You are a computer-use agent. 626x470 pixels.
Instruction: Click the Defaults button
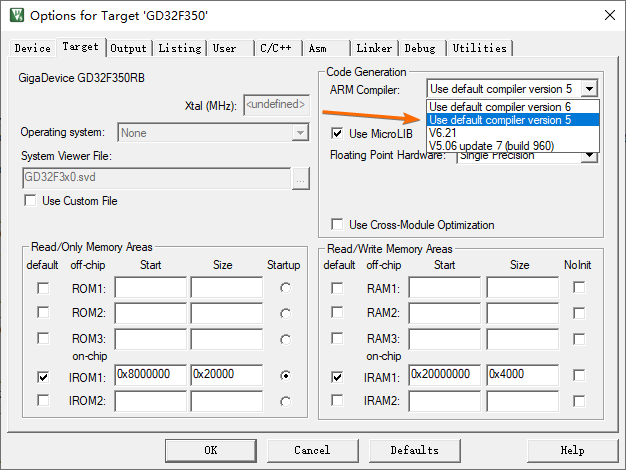[x=414, y=450]
